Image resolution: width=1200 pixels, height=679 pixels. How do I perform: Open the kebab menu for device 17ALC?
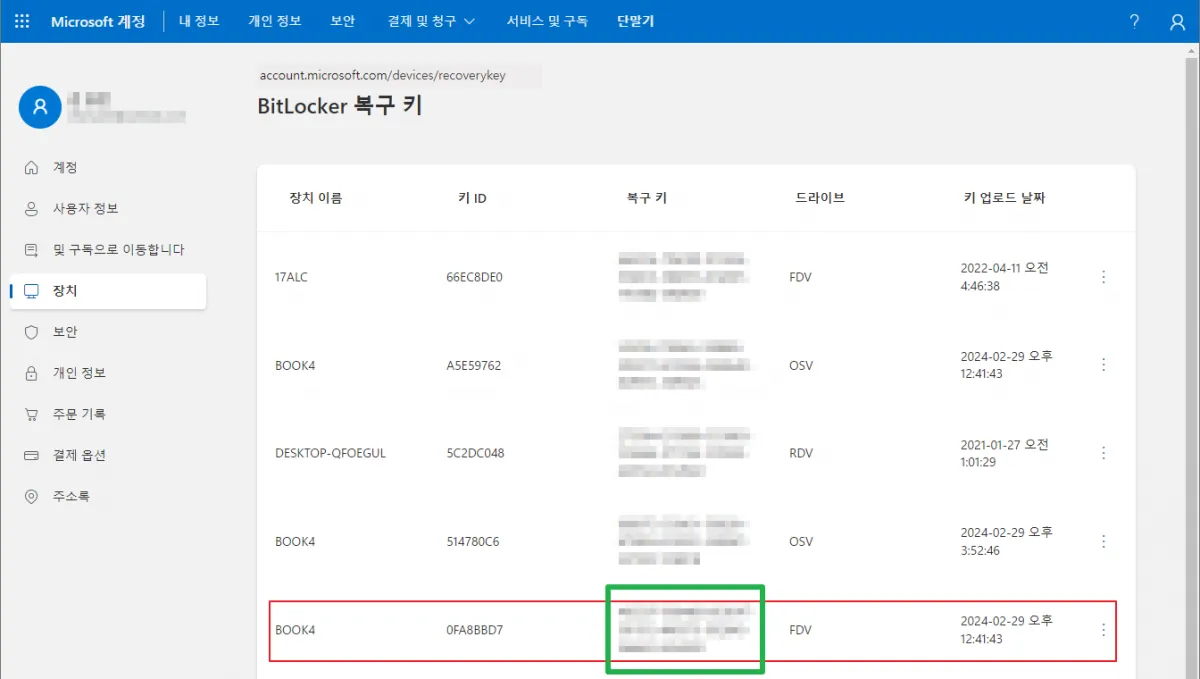pyautogui.click(x=1103, y=277)
